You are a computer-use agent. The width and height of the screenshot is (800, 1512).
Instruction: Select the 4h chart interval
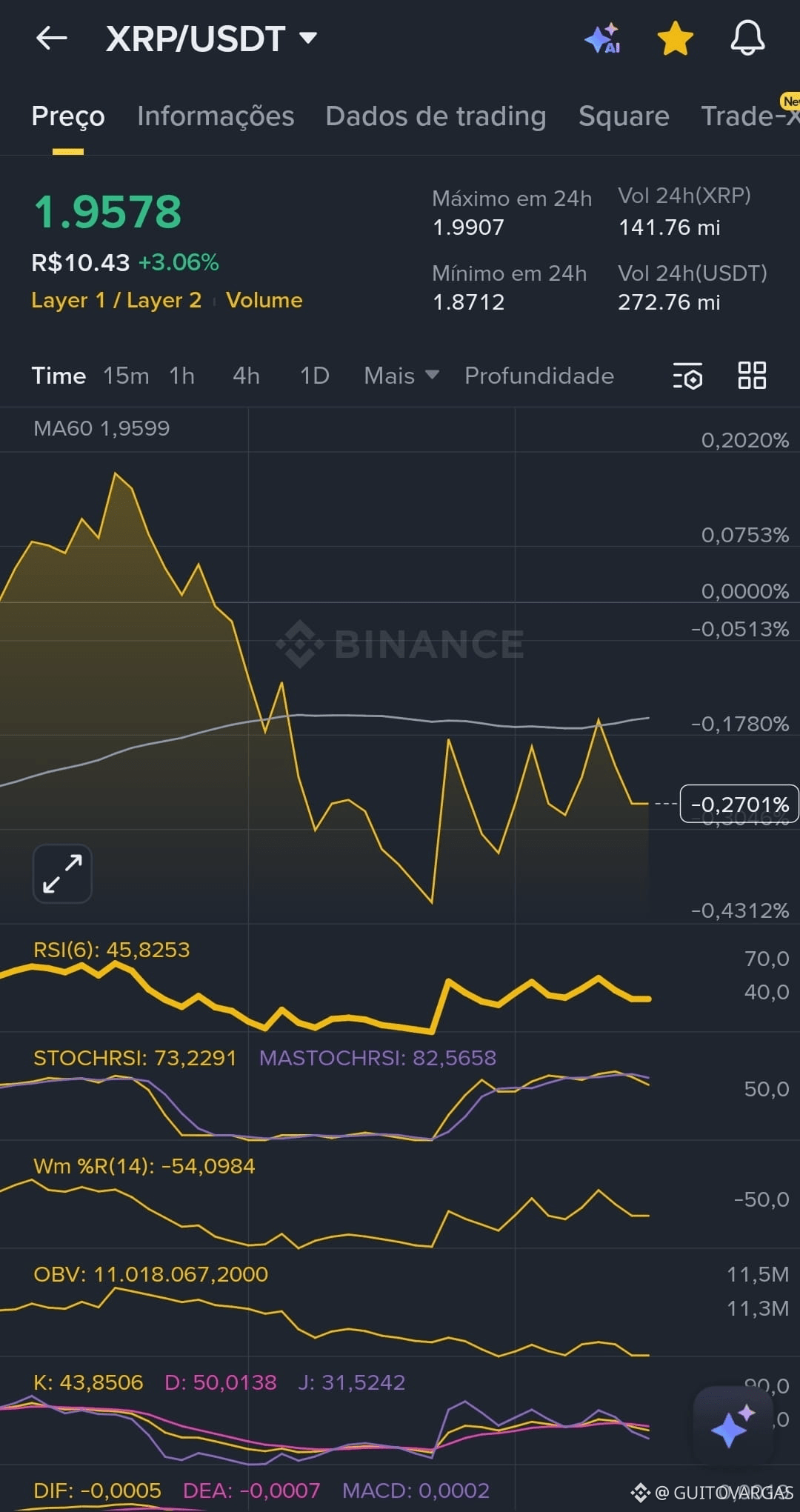247,376
